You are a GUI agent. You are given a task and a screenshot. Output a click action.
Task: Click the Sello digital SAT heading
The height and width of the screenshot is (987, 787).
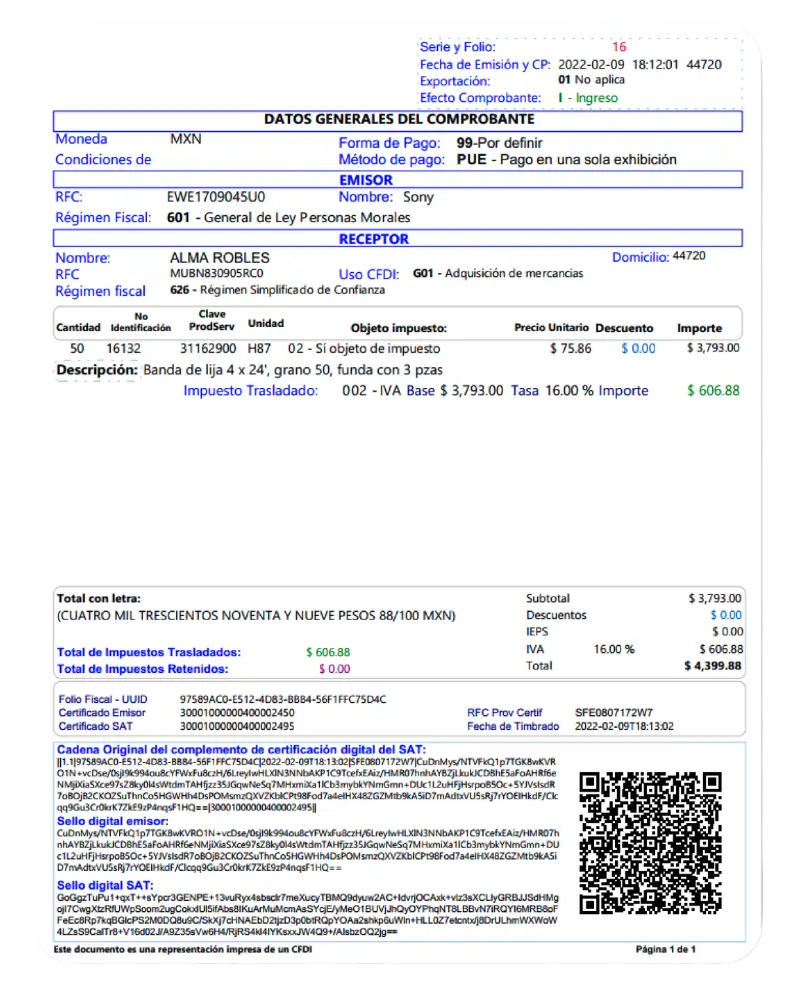[x=105, y=886]
